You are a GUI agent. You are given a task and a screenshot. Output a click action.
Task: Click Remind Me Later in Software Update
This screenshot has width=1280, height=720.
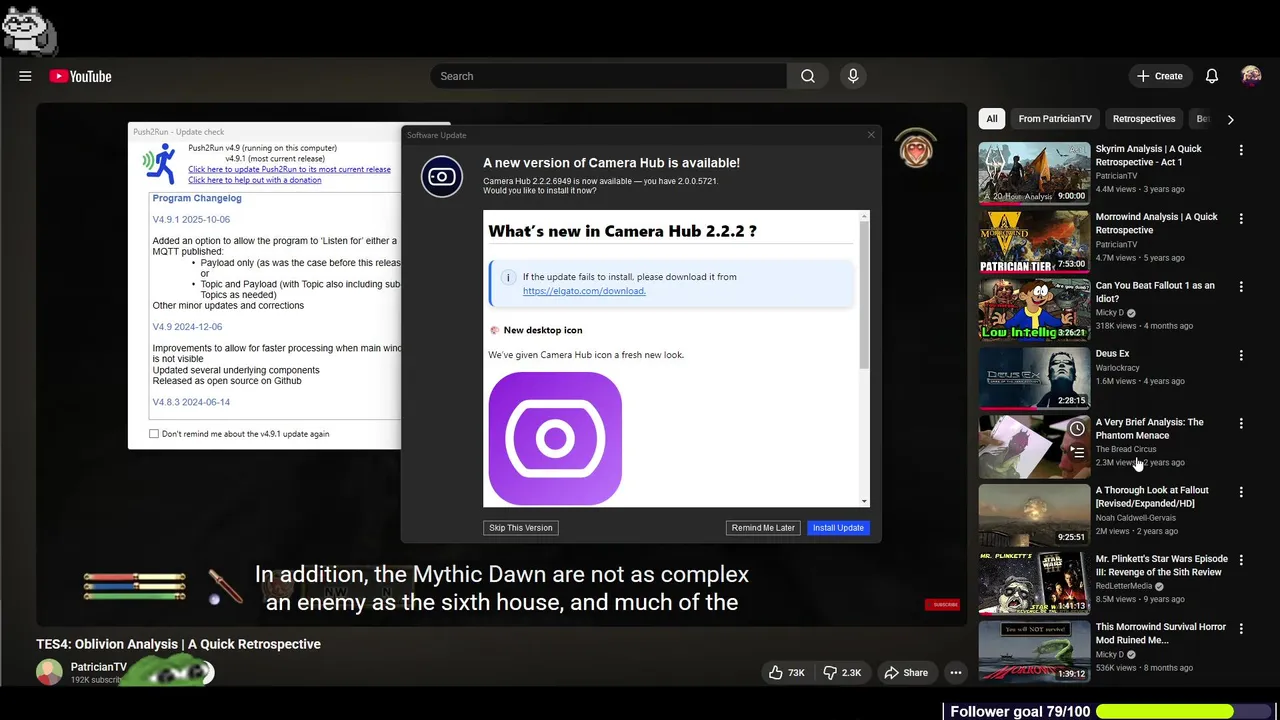(763, 528)
